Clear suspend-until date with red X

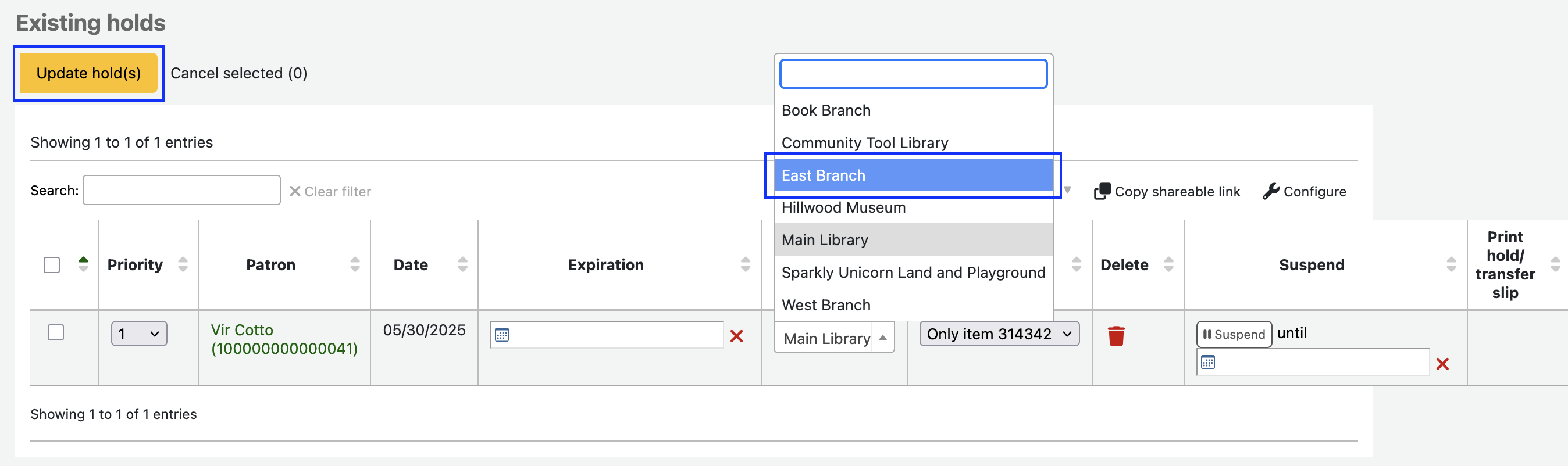pos(1441,364)
